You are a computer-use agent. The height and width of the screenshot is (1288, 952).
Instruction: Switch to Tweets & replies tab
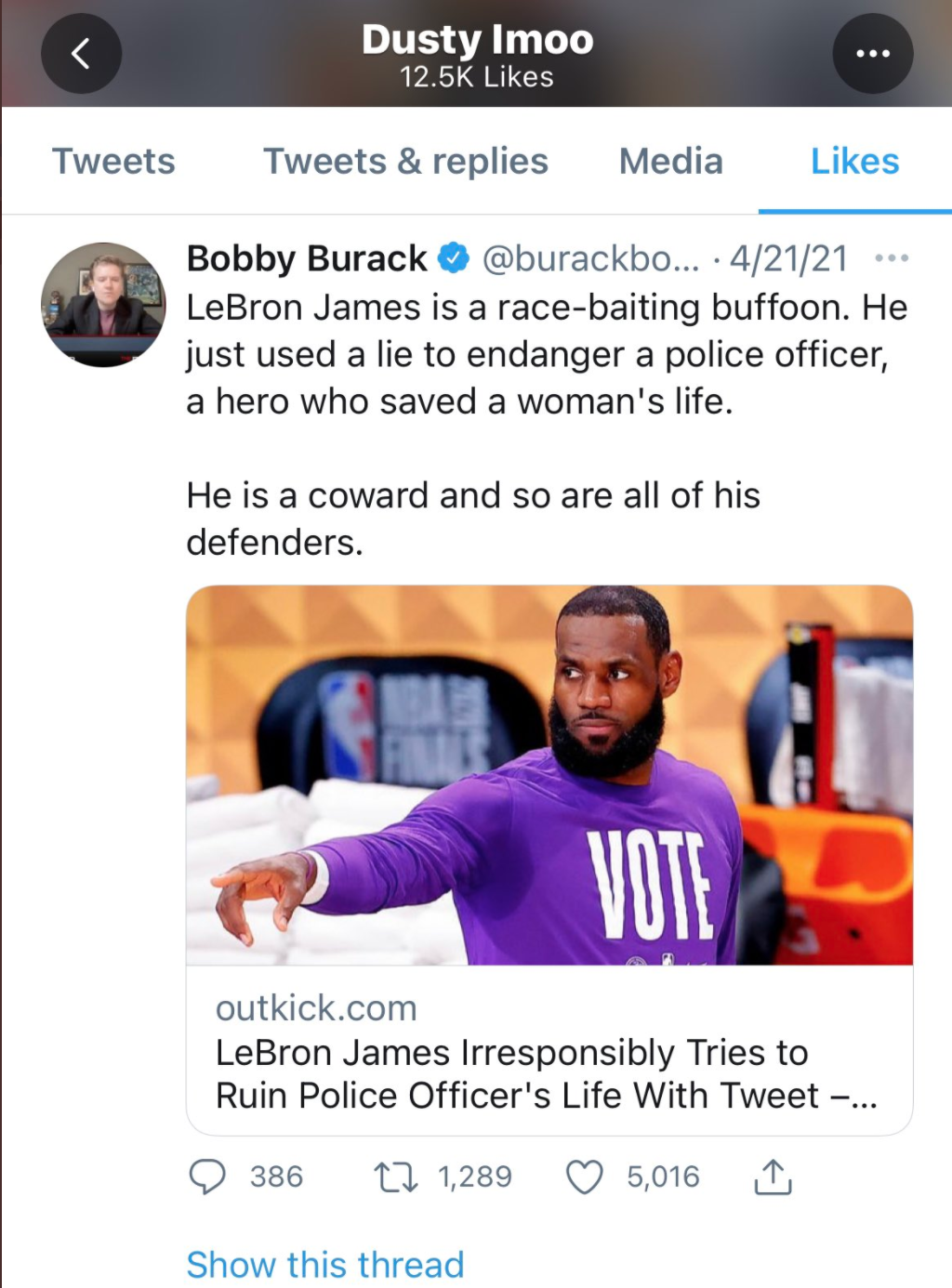pyautogui.click(x=405, y=161)
